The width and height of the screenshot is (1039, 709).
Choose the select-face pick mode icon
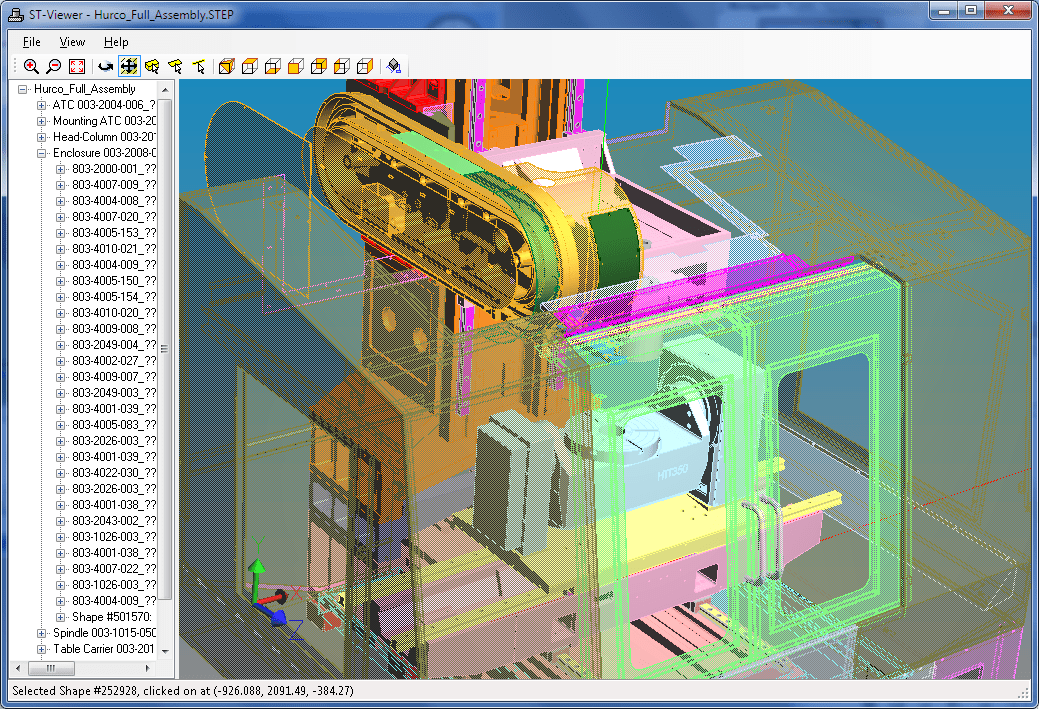[176, 66]
